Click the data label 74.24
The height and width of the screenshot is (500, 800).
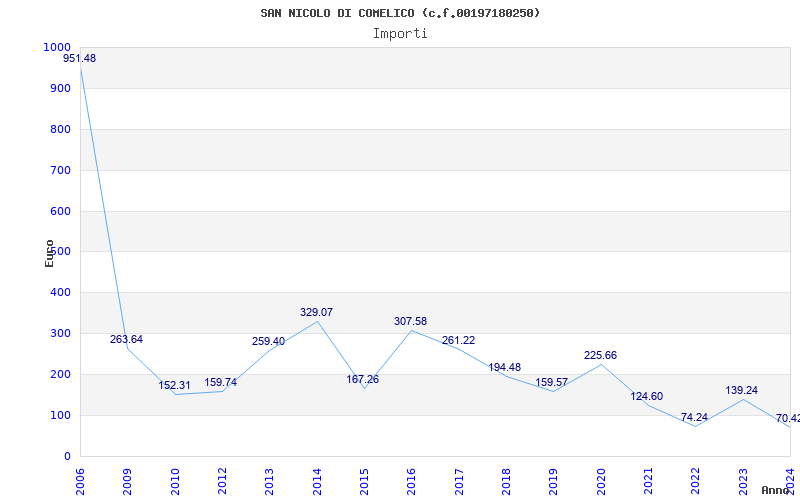click(694, 417)
